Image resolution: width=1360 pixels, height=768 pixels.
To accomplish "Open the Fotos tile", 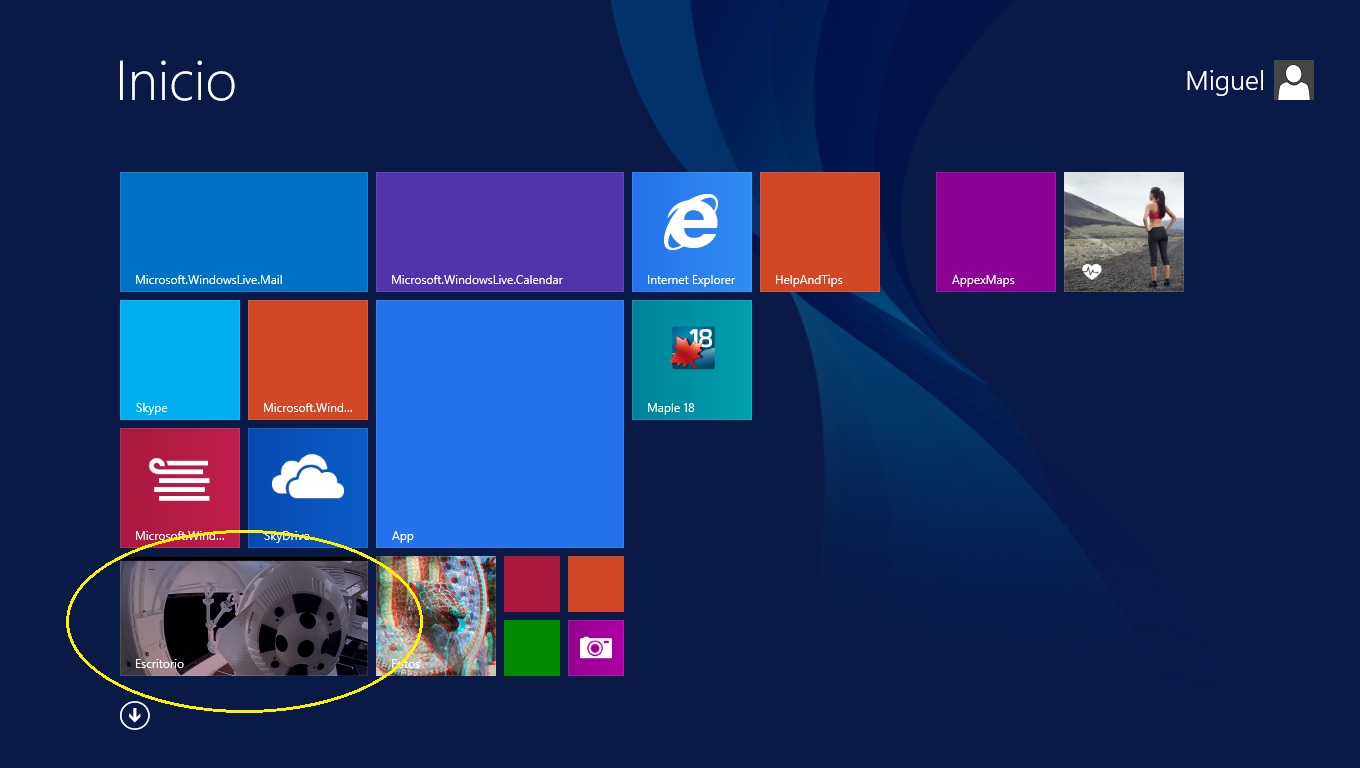I will tap(435, 616).
